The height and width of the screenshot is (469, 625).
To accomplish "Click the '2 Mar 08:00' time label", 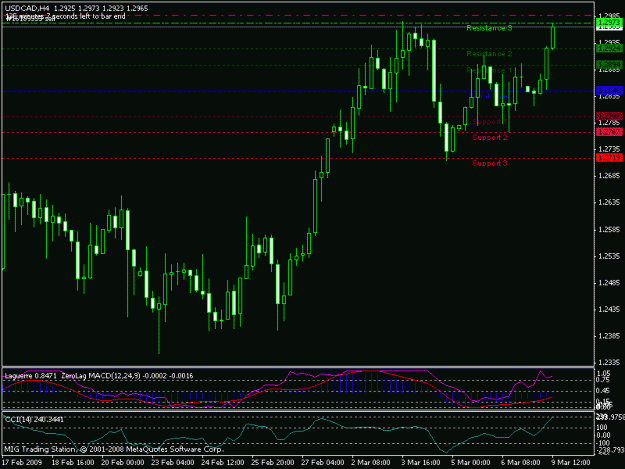I will (371, 463).
